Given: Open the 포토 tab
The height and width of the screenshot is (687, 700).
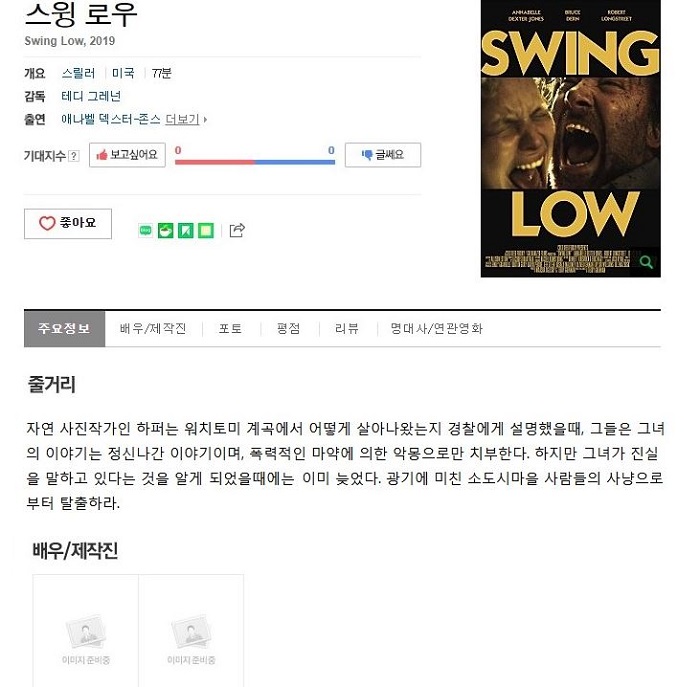Looking at the screenshot, I should [230, 329].
